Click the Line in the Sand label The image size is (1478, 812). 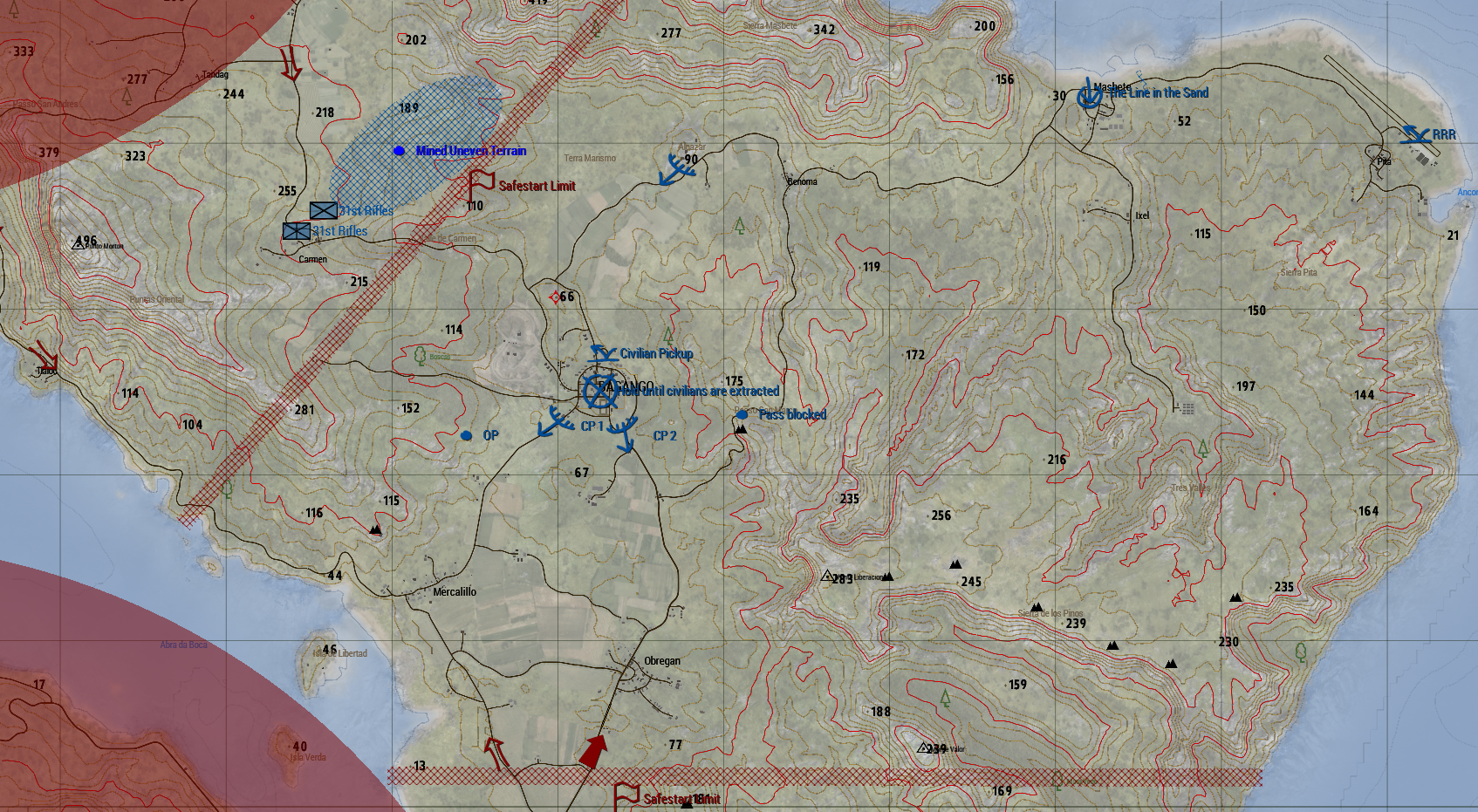pyautogui.click(x=1159, y=93)
